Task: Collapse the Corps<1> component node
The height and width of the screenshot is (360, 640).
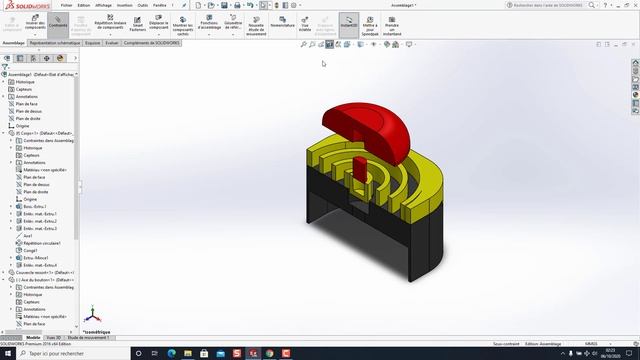Action: (x=4, y=133)
